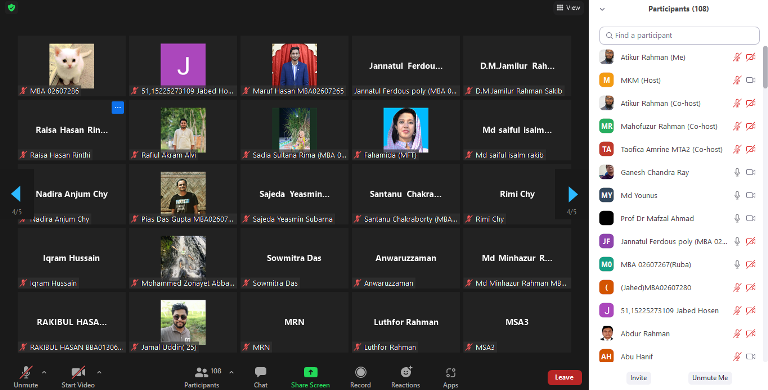Click the Unmute Me button
This screenshot has height=390, width=768.
click(710, 378)
